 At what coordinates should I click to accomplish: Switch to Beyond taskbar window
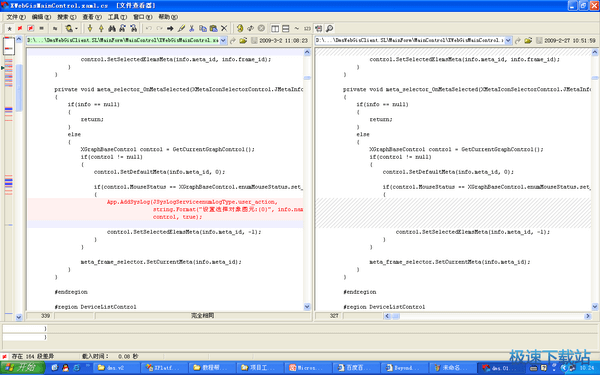point(404,368)
